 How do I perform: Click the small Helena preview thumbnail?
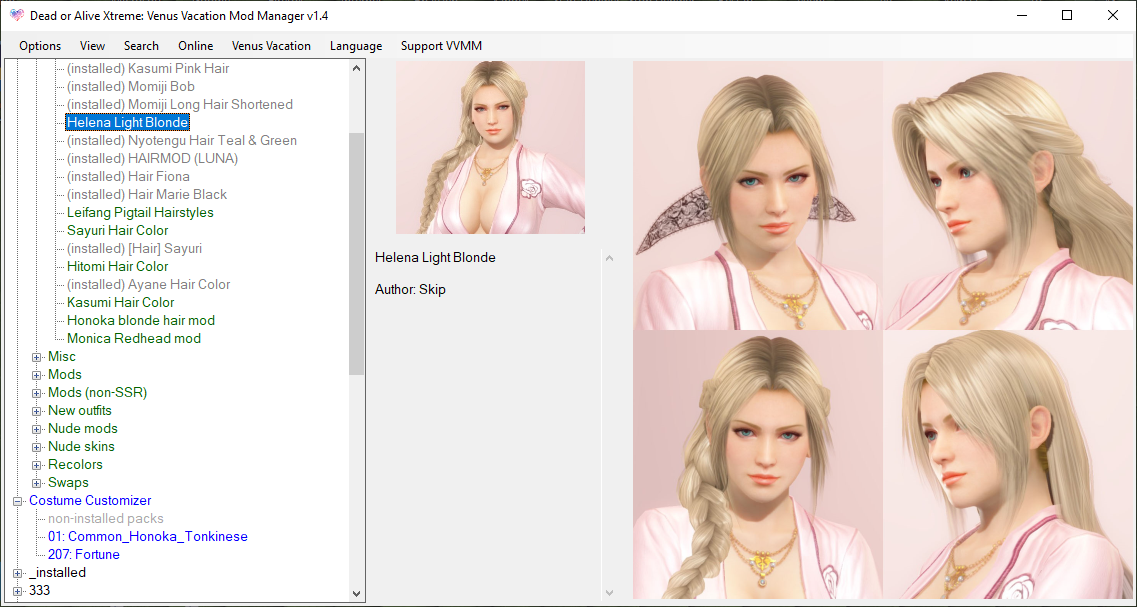coord(490,147)
